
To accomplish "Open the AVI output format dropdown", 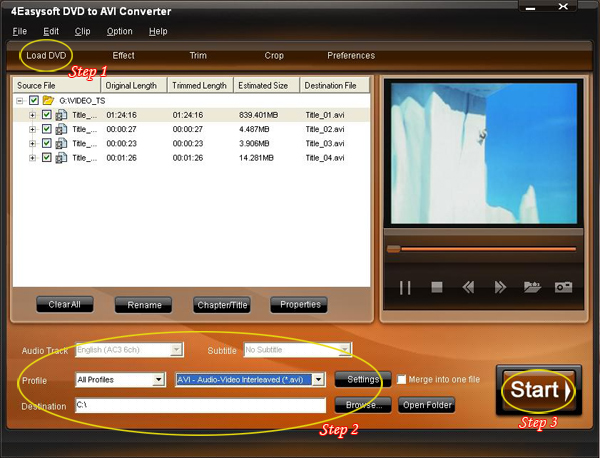I will tap(318, 380).
